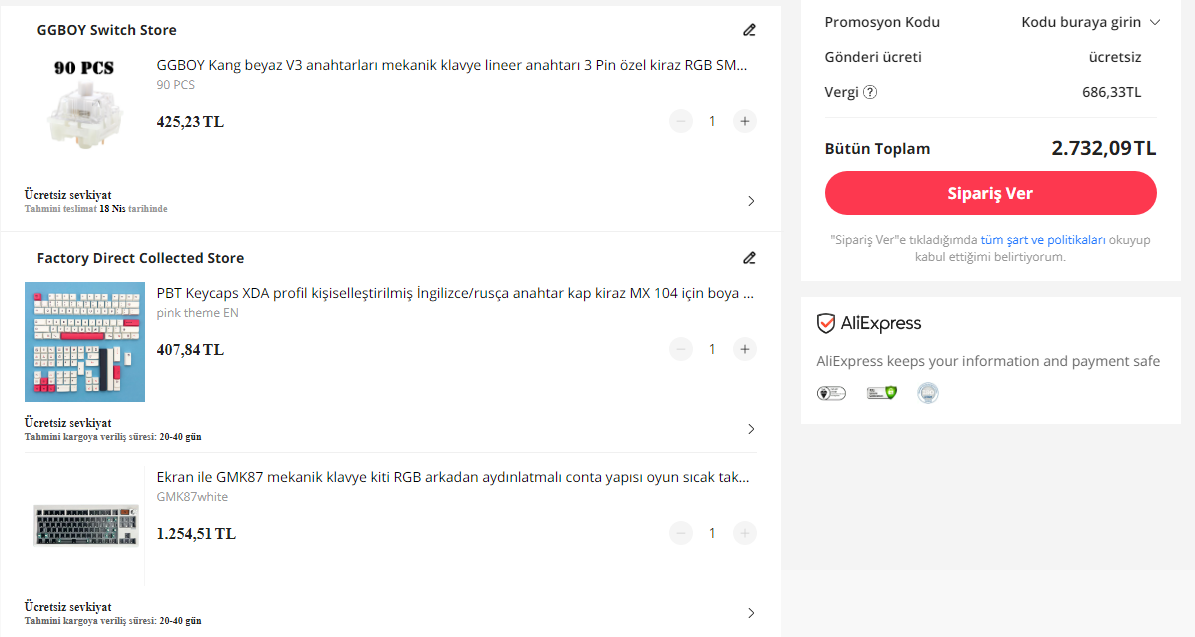Decrease quantity of PBT Keycaps XDA

[681, 349]
